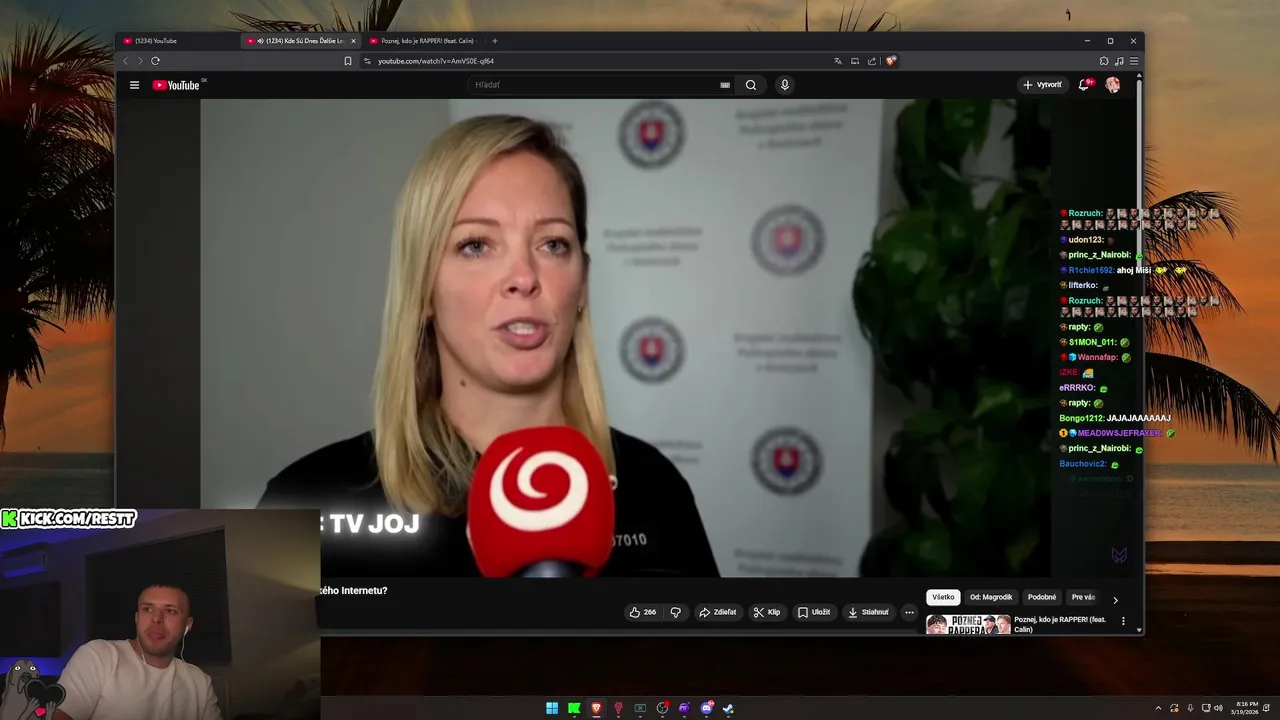This screenshot has height=720, width=1280.
Task: Open Brave Shields lion icon
Action: pyautogui.click(x=890, y=61)
